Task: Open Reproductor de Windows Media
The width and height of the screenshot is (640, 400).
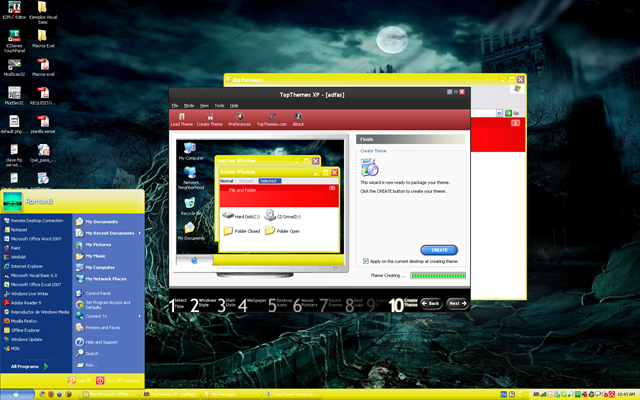Action: click(36, 312)
